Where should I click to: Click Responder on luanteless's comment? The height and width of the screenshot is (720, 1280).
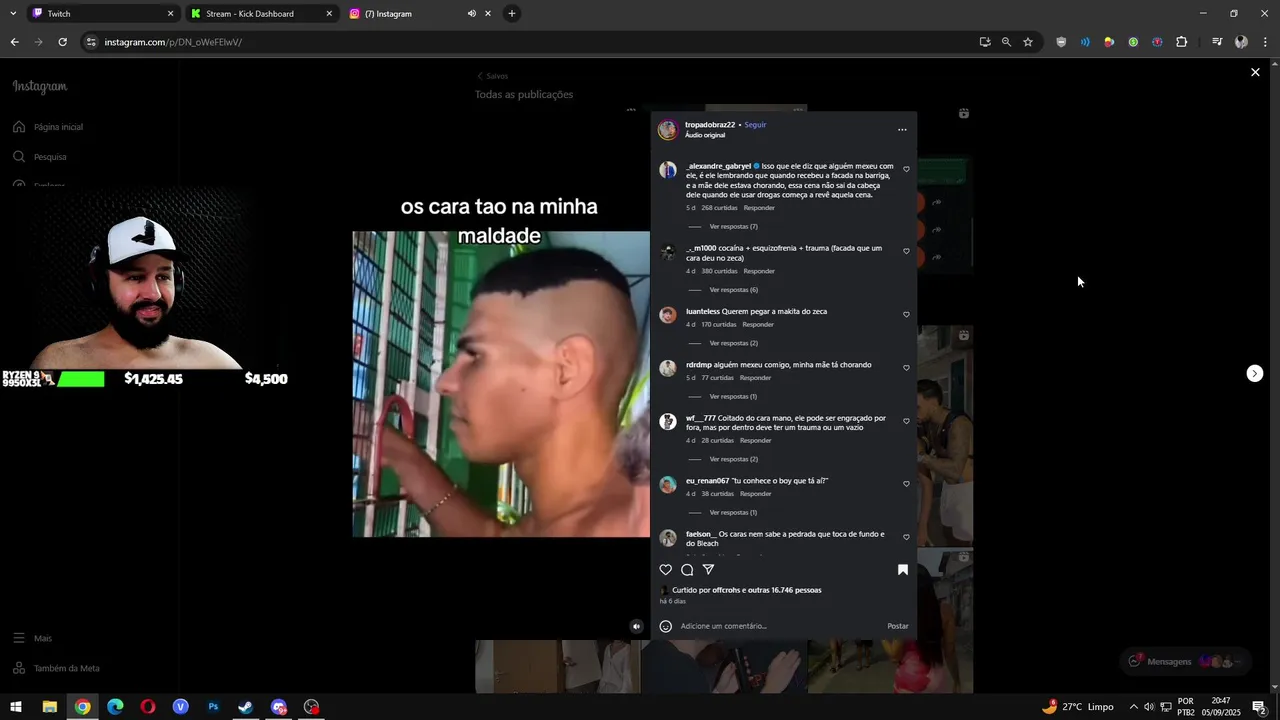coord(758,324)
